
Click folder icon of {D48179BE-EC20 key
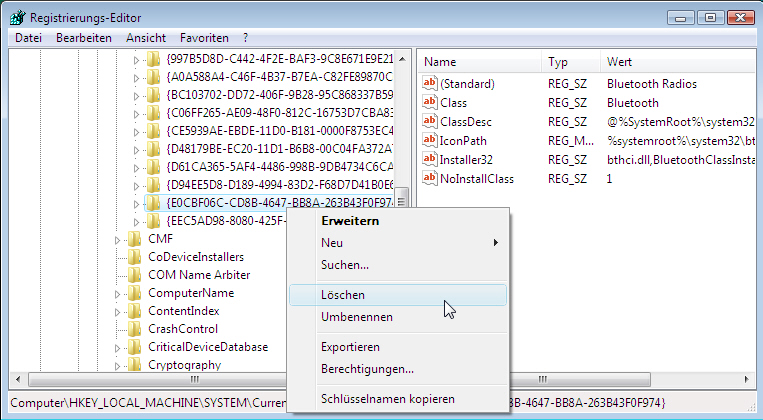pyautogui.click(x=153, y=149)
